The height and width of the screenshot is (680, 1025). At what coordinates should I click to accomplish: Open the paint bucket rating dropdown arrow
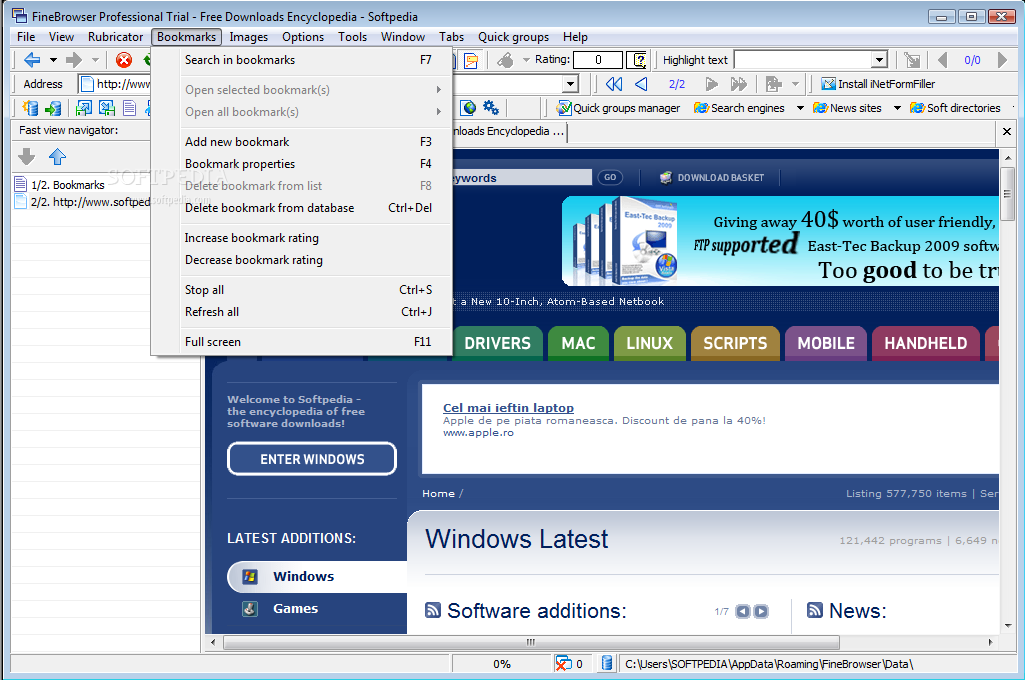click(x=526, y=60)
